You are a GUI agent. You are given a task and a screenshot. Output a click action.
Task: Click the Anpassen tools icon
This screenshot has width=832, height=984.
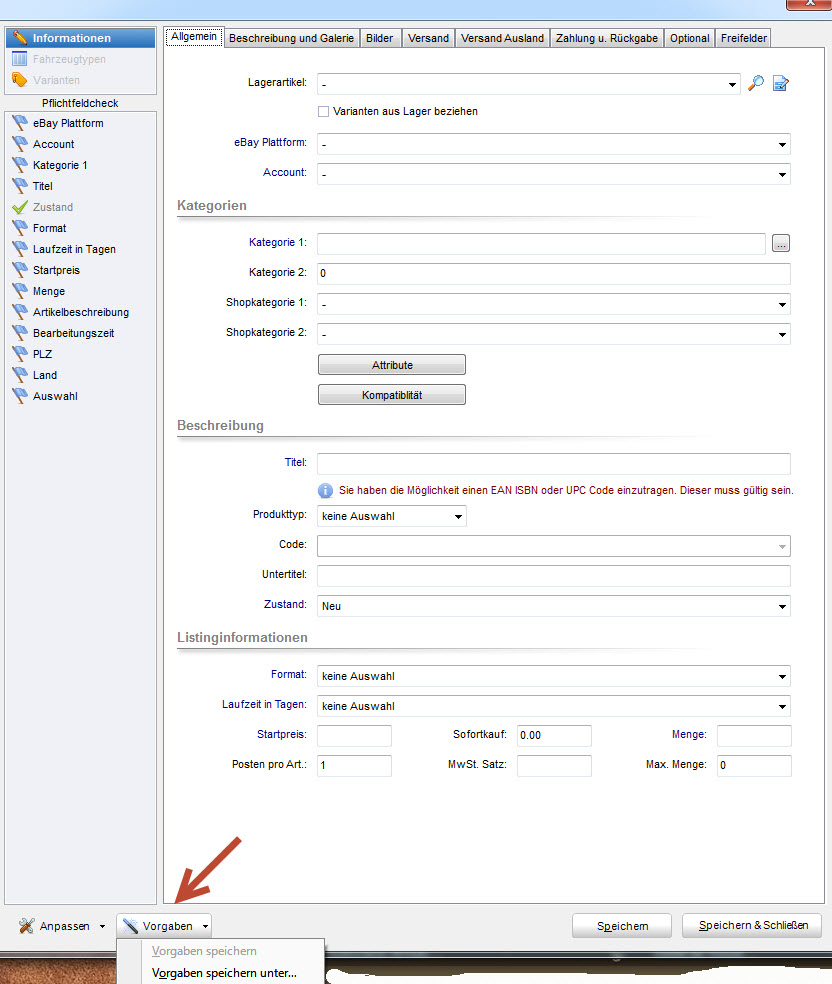[x=27, y=926]
